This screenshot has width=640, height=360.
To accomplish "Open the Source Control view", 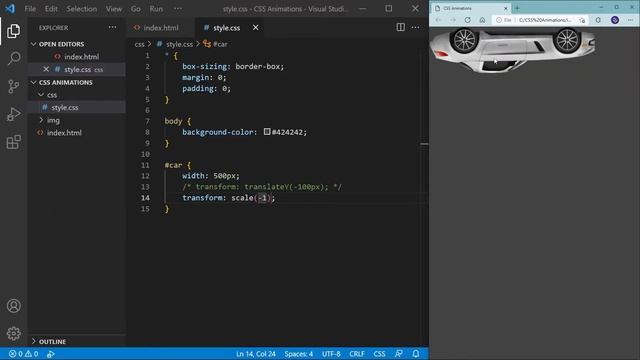I will [13, 87].
